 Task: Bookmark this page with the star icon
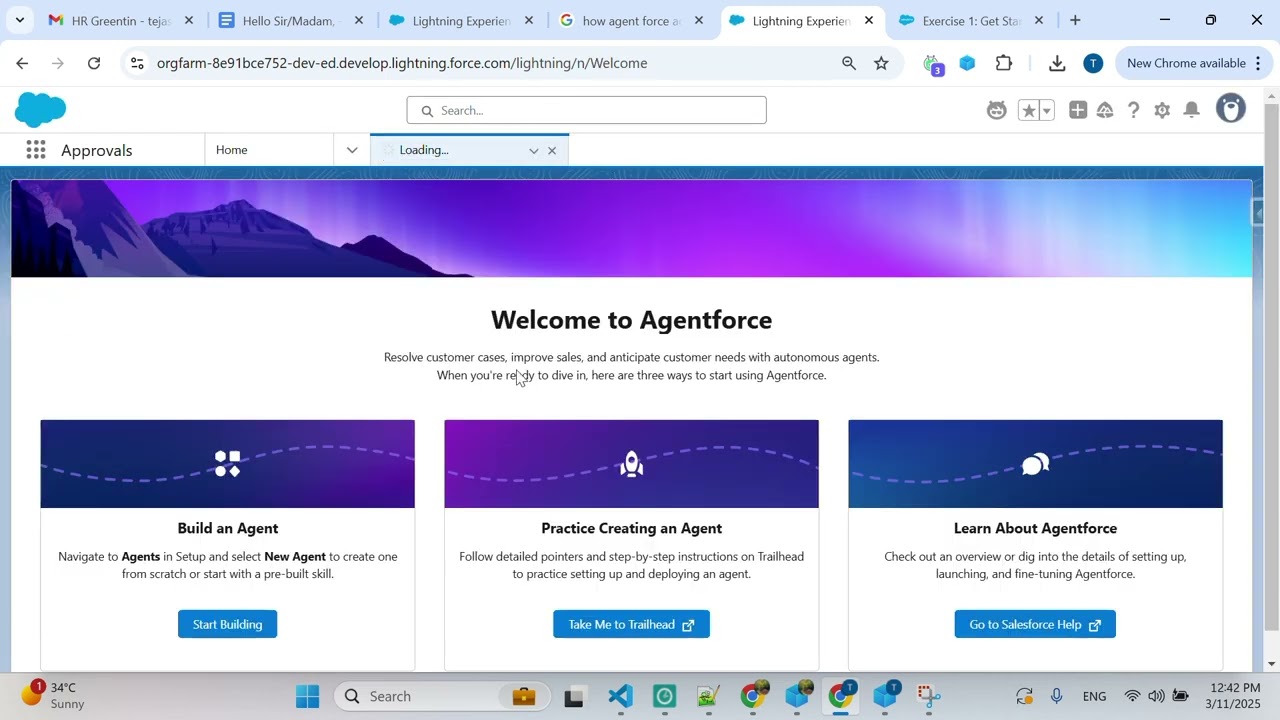[x=881, y=63]
